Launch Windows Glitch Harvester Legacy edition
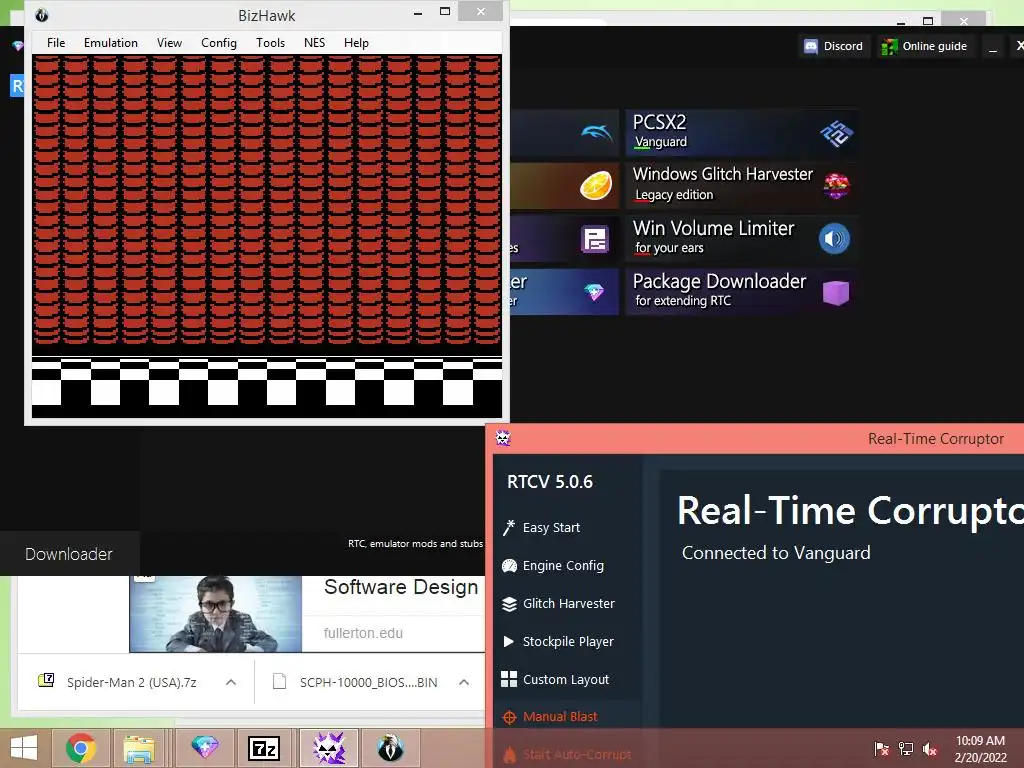Image resolution: width=1024 pixels, height=768 pixels. [741, 185]
